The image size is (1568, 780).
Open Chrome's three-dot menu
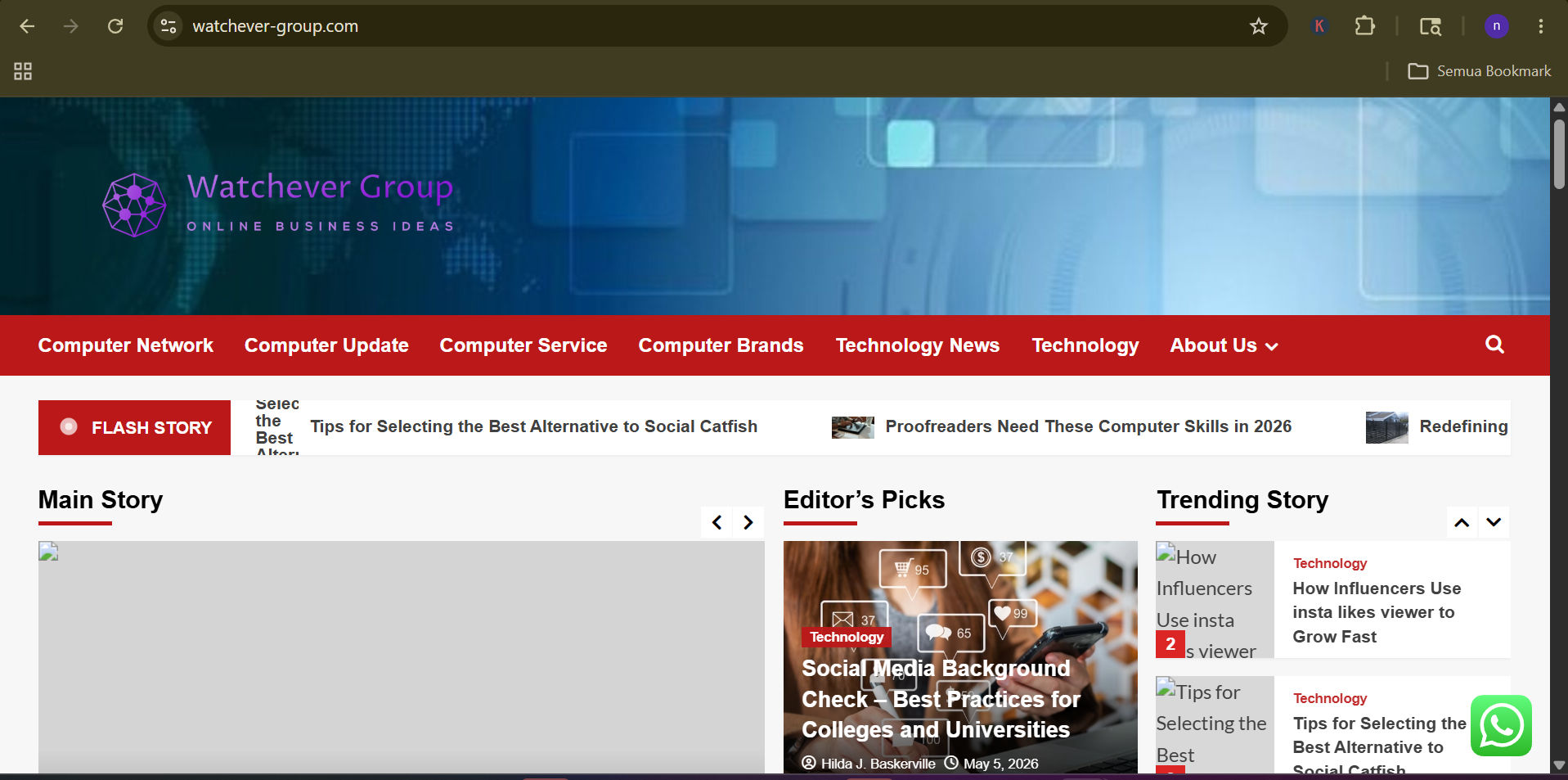pyautogui.click(x=1541, y=26)
